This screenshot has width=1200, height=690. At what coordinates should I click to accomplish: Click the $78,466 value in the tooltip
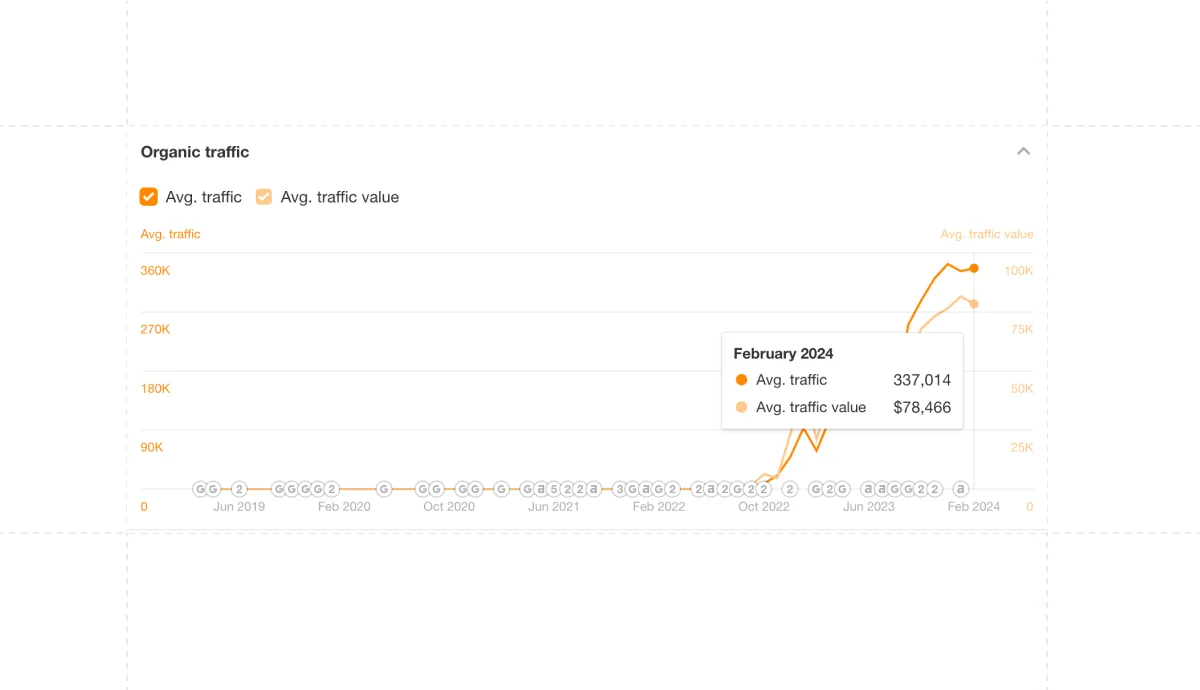[x=922, y=407]
